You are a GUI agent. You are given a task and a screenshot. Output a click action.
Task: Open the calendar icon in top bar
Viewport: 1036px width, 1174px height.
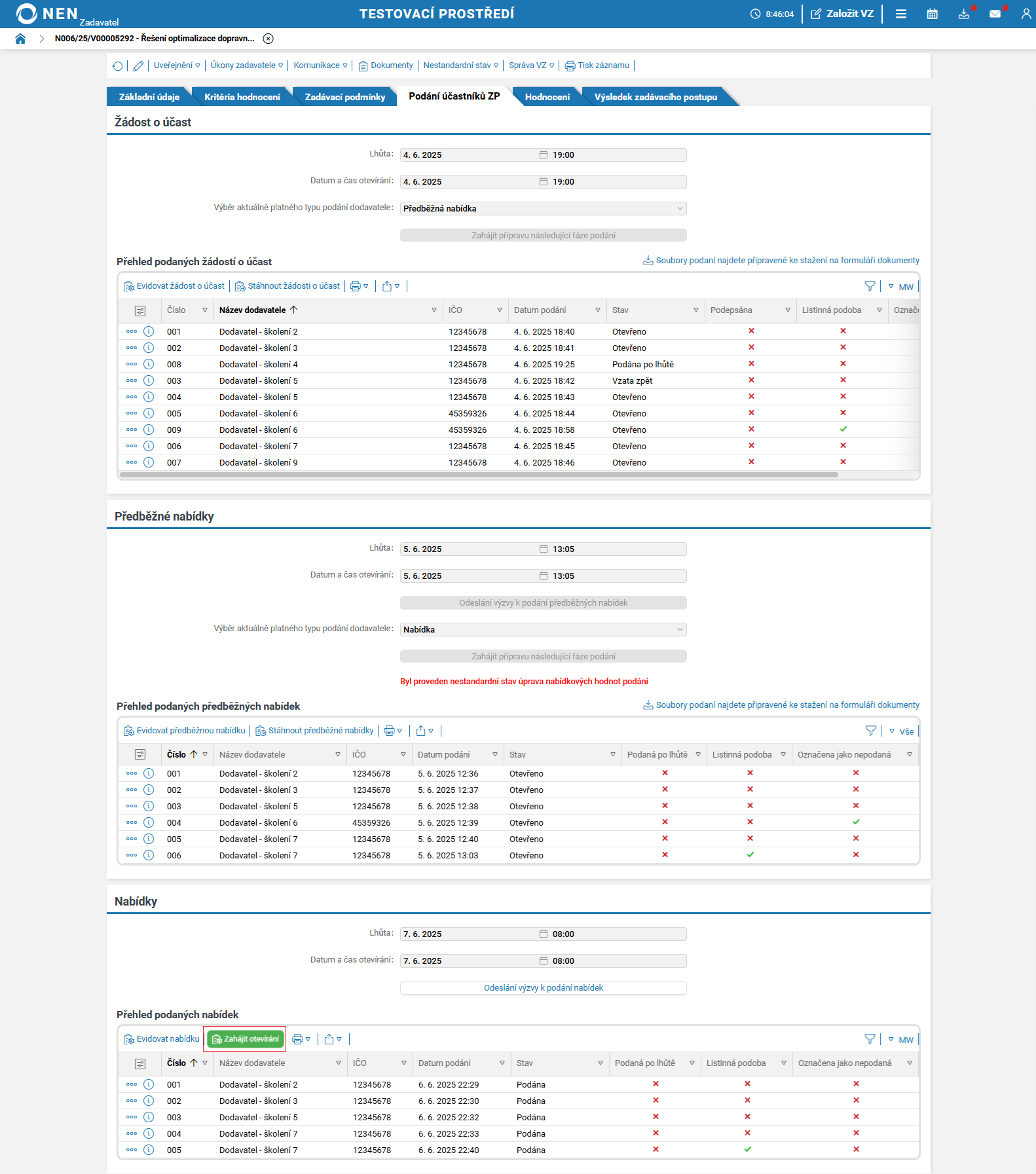click(x=932, y=14)
